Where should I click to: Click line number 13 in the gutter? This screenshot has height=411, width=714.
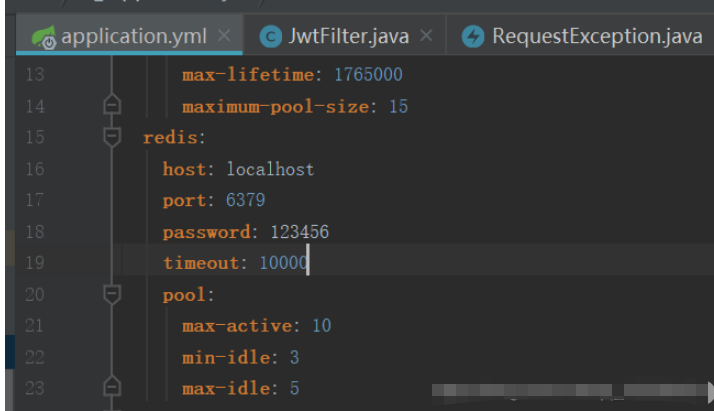[x=34, y=75]
